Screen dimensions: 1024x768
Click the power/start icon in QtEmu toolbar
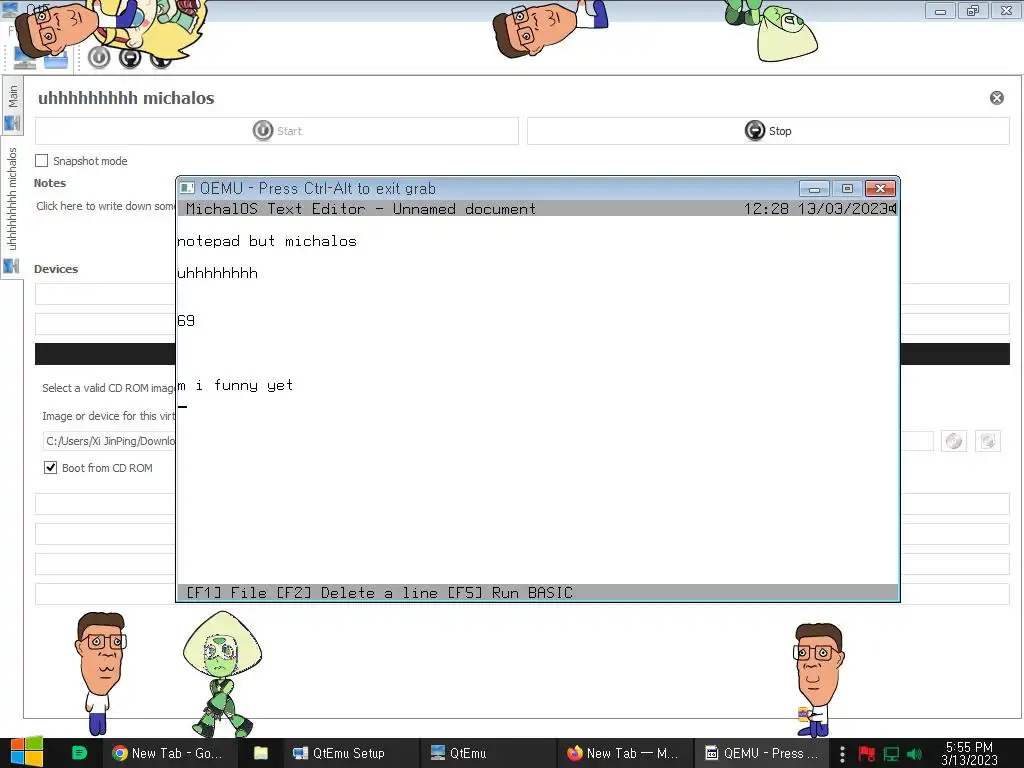99,57
